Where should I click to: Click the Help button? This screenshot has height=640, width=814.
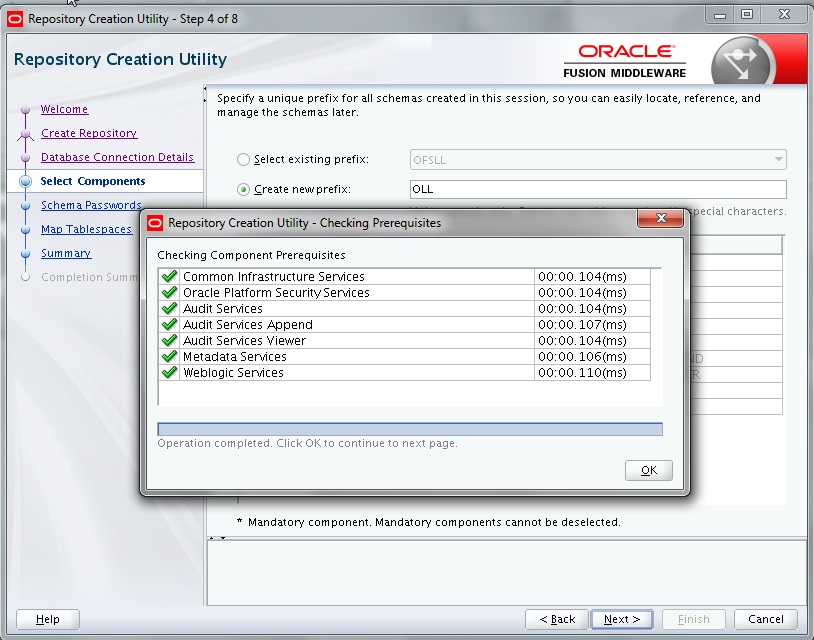(48, 619)
